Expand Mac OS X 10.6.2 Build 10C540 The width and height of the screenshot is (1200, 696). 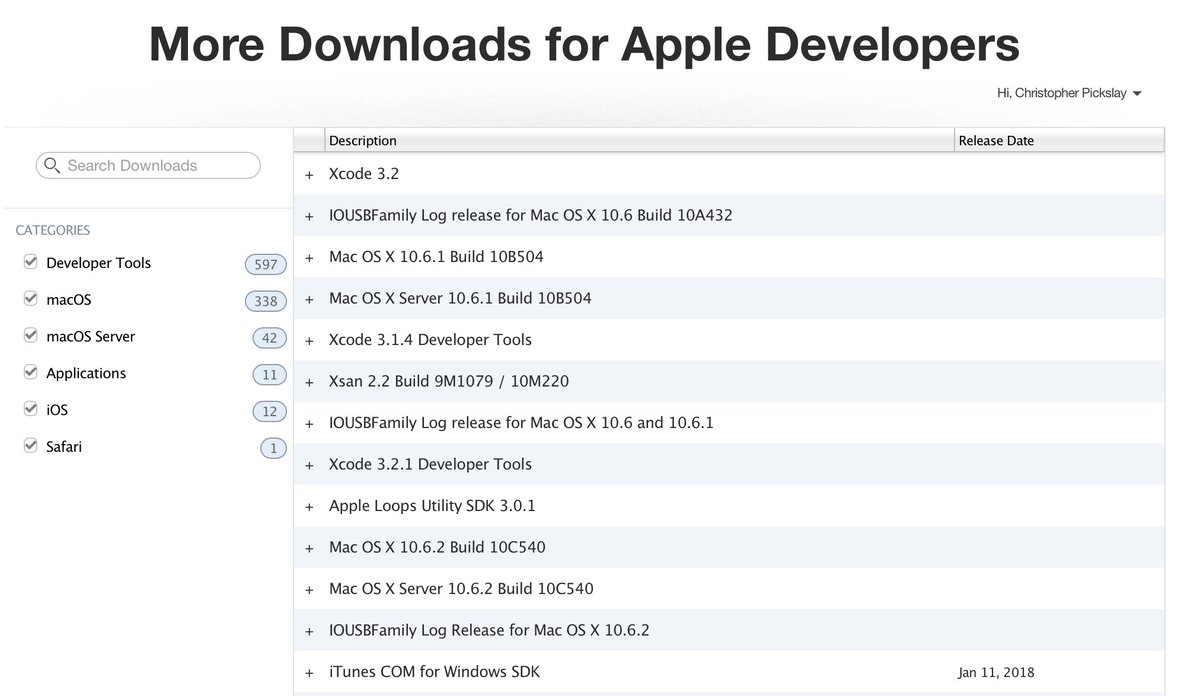pos(309,548)
